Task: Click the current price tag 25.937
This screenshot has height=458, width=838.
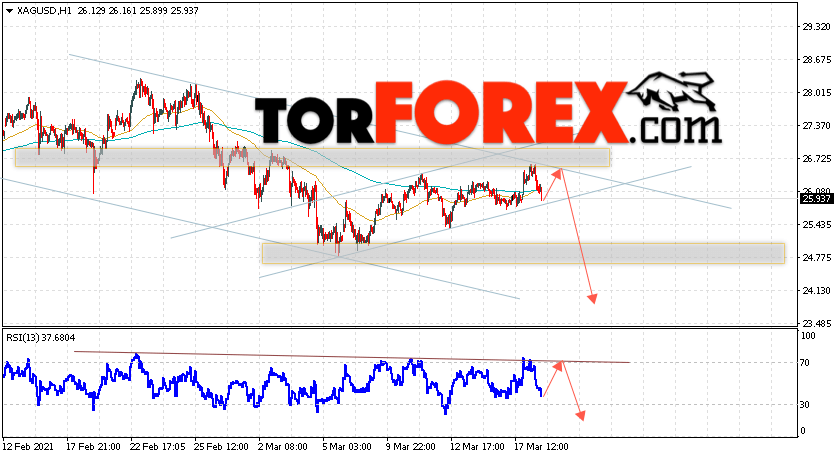Action: (x=816, y=199)
